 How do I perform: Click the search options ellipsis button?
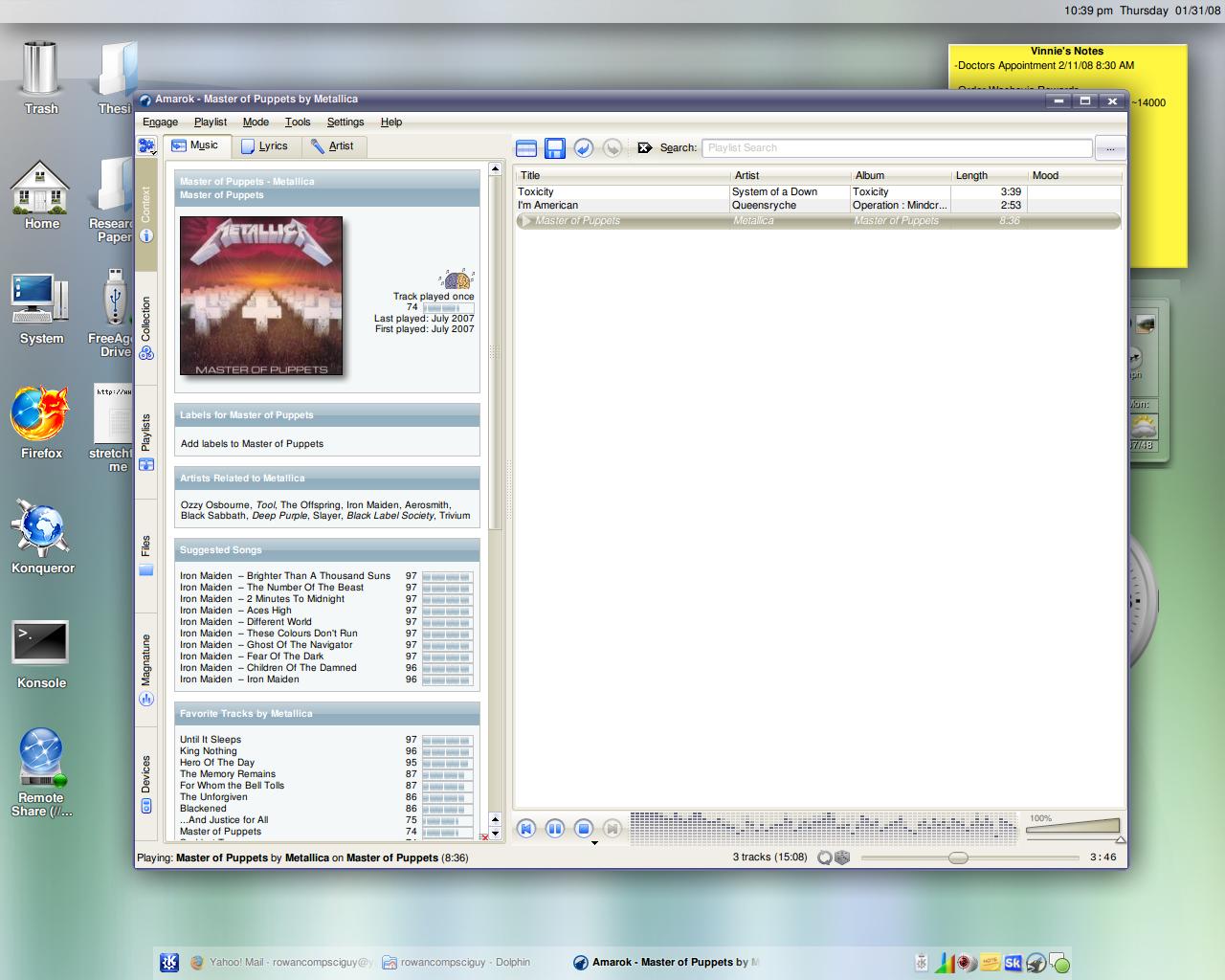(x=1110, y=147)
